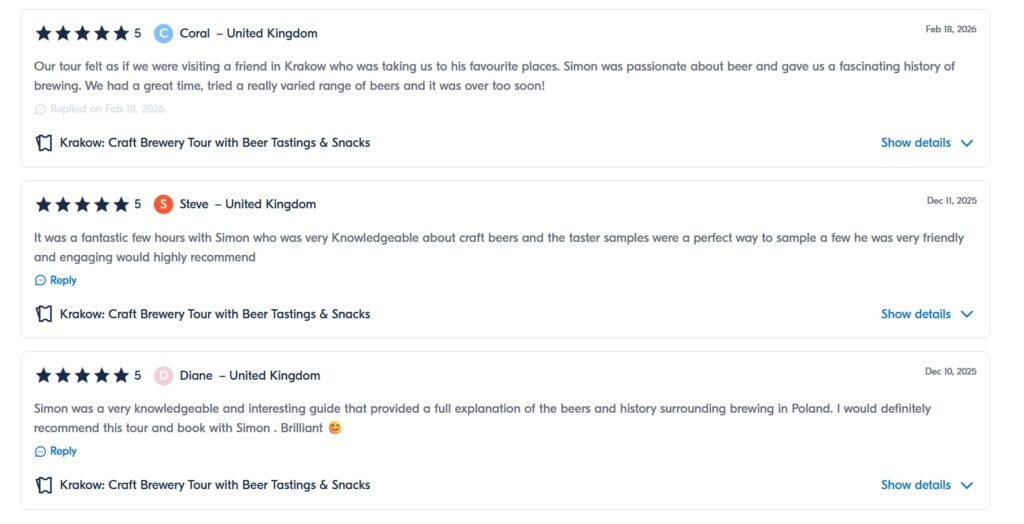
Task: Click the reply bubble icon under Diane's review
Action: [x=40, y=452]
